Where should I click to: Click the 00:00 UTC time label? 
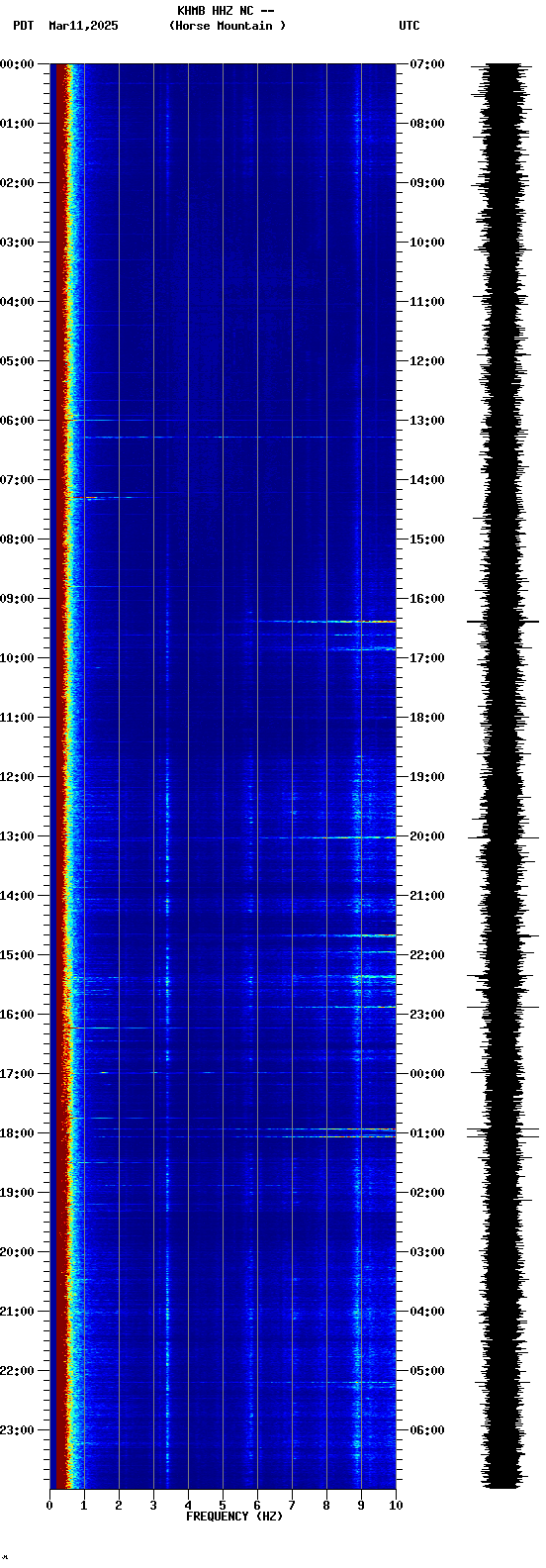coord(427,1074)
